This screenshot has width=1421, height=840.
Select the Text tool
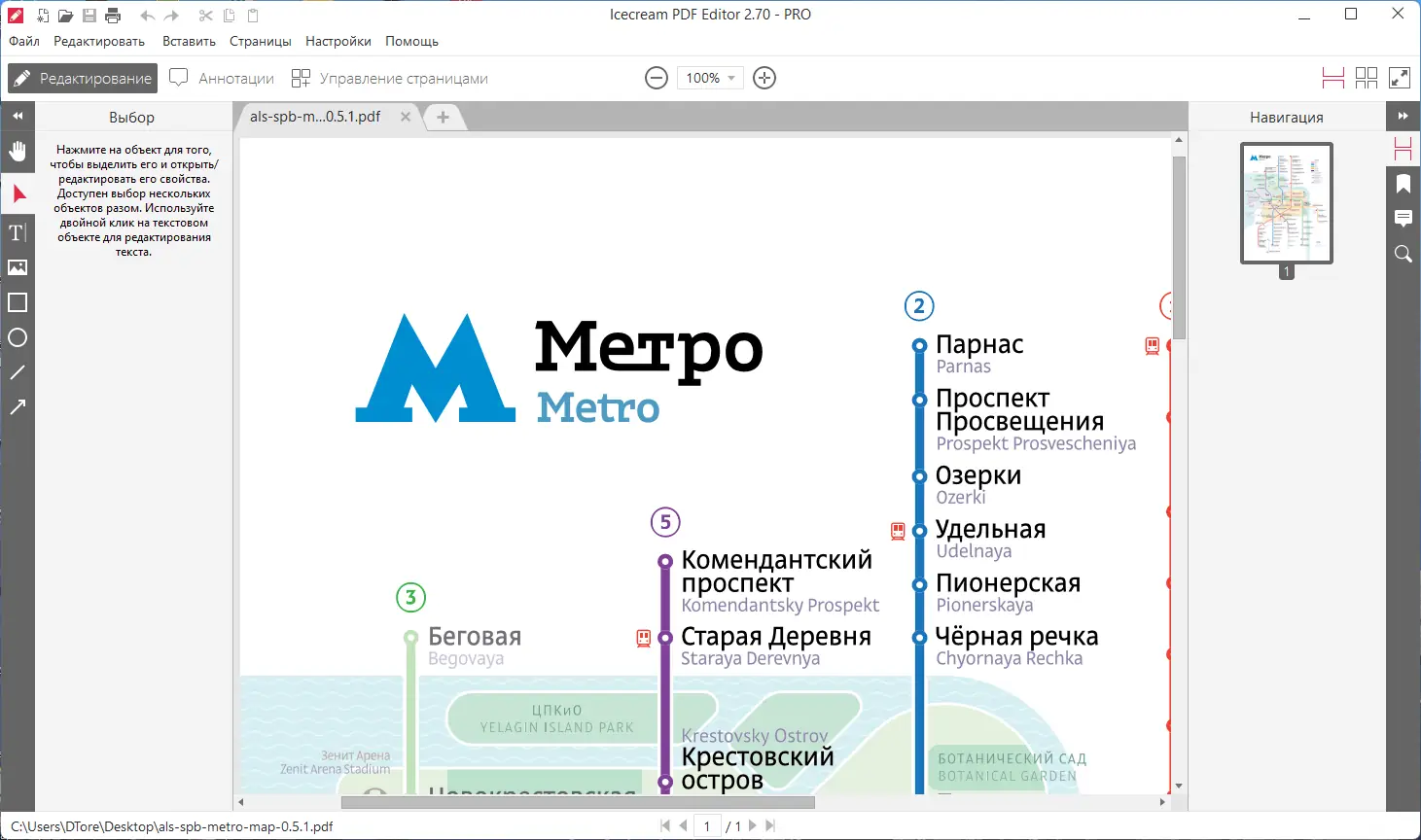pyautogui.click(x=18, y=232)
